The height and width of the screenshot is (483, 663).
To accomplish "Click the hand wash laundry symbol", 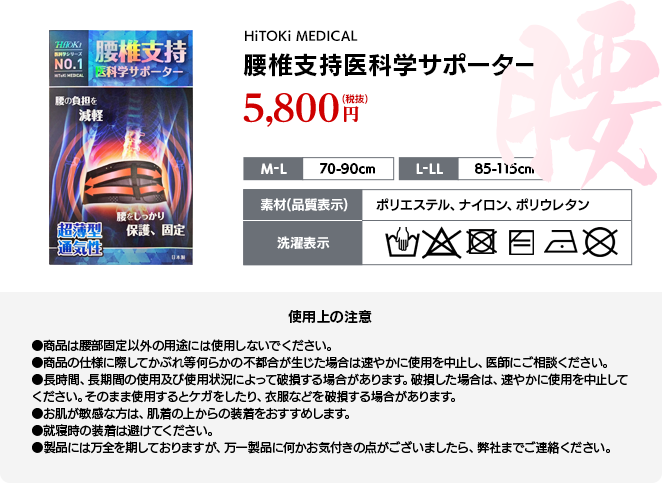I will click(402, 242).
